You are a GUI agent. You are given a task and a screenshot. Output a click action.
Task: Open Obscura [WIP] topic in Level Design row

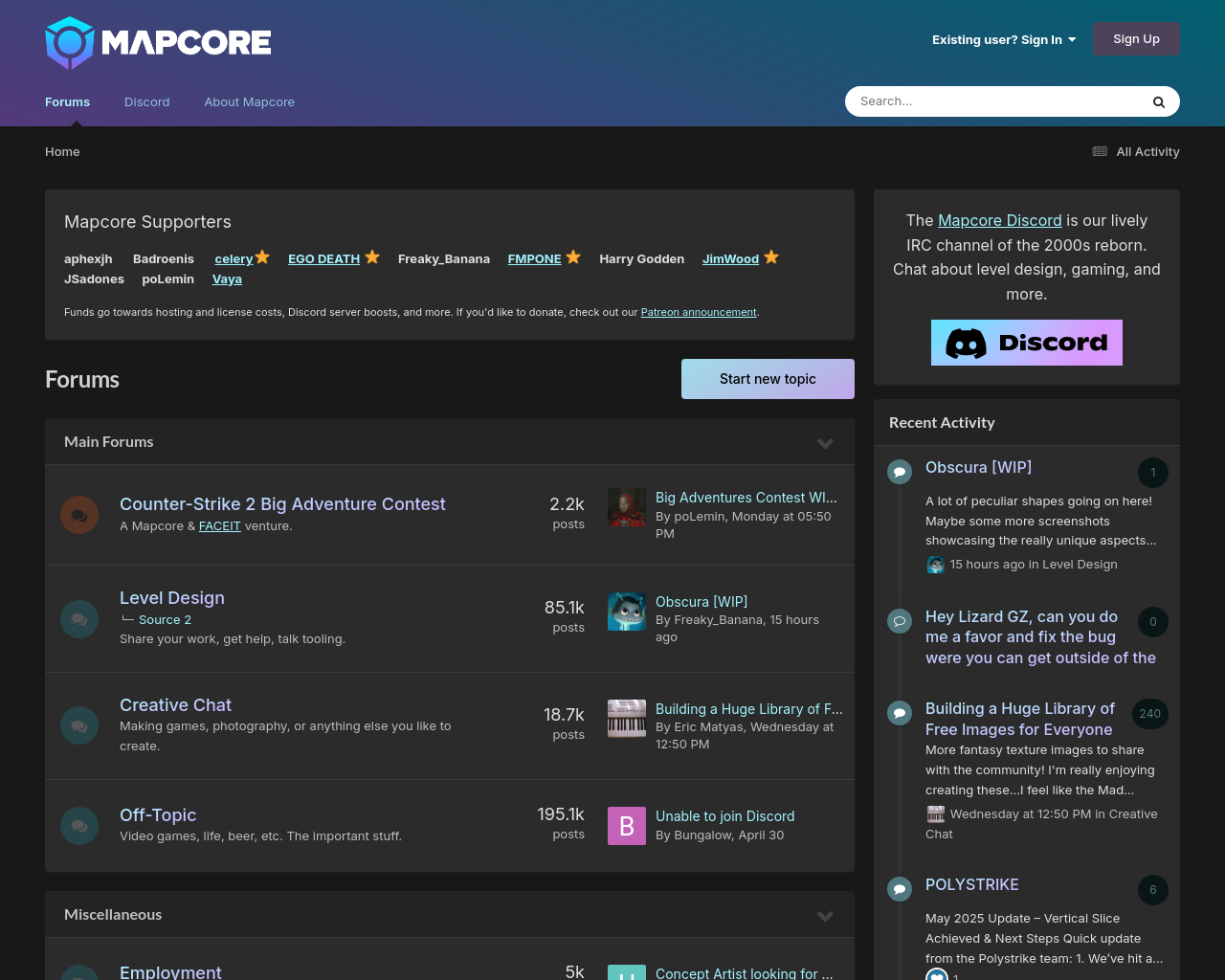coord(702,602)
